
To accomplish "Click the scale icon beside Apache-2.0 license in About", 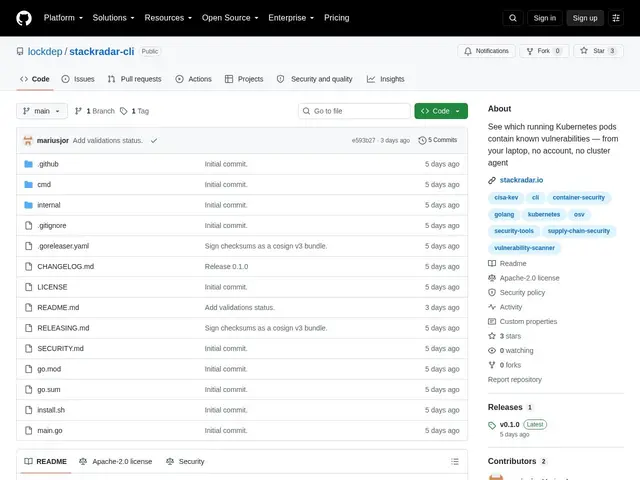I will pyautogui.click(x=492, y=278).
